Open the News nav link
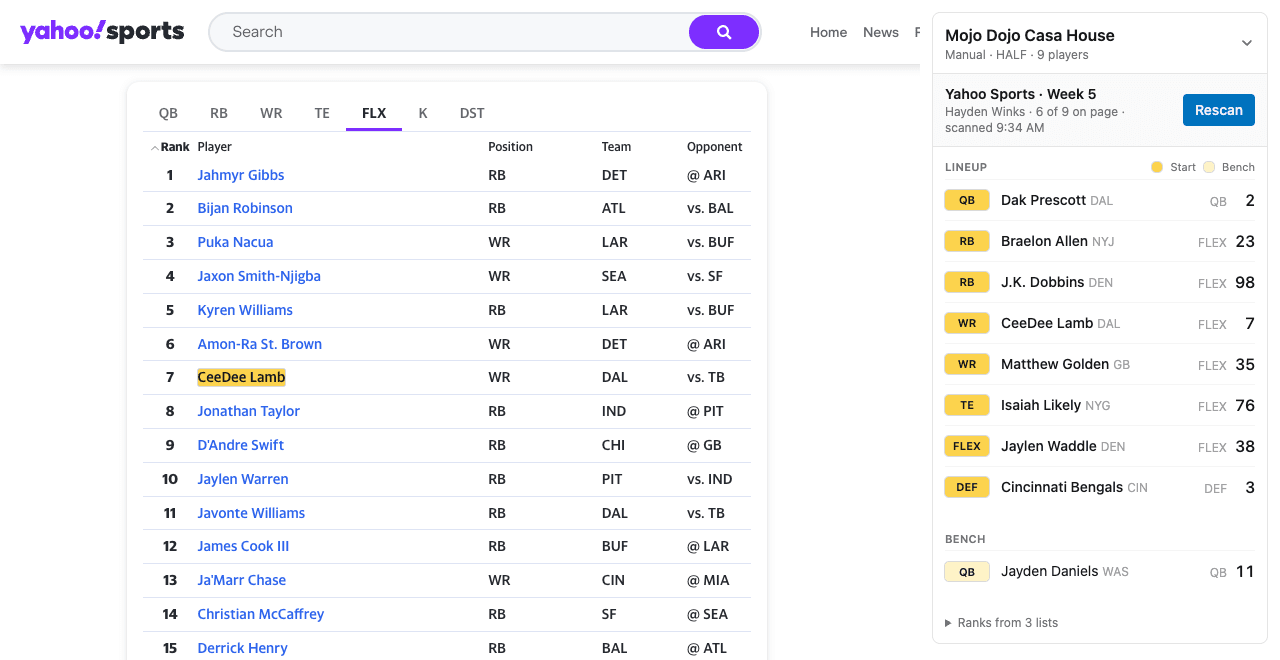The image size is (1280, 660). (x=881, y=32)
